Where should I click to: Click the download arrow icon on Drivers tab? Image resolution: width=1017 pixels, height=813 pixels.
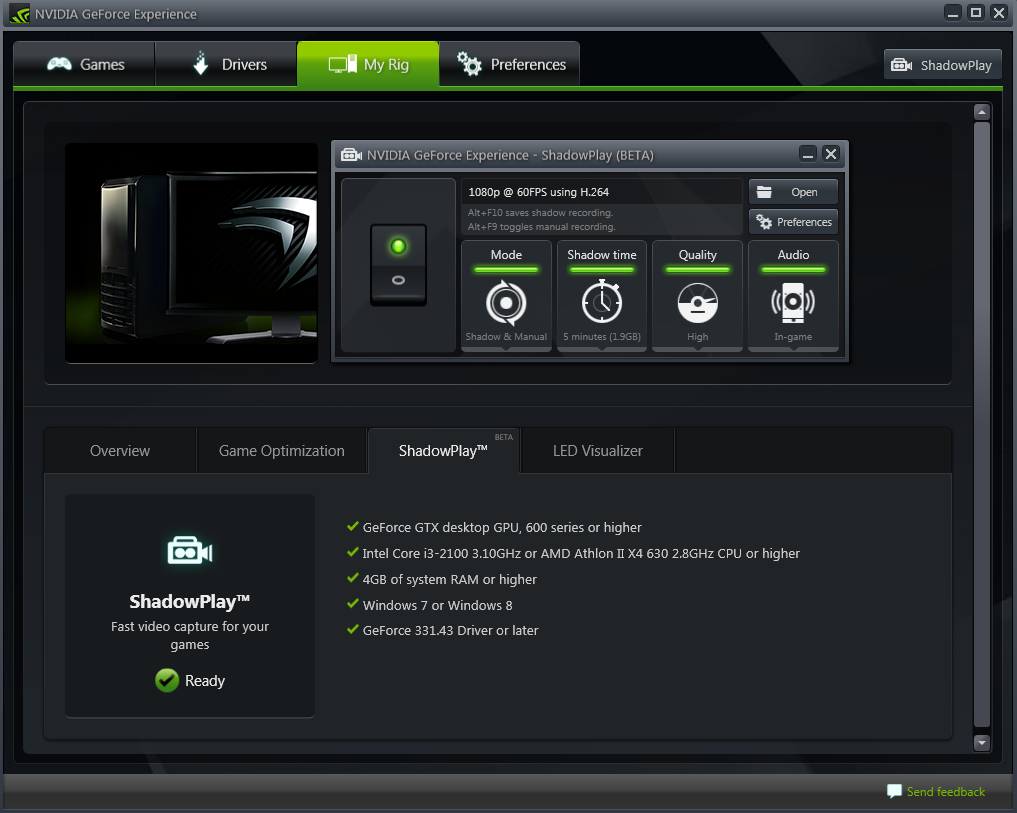coord(201,64)
